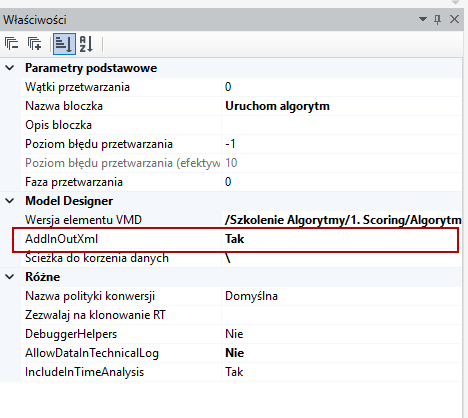468x418 pixels.
Task: Close the Właściwości panel
Action: 454,19
